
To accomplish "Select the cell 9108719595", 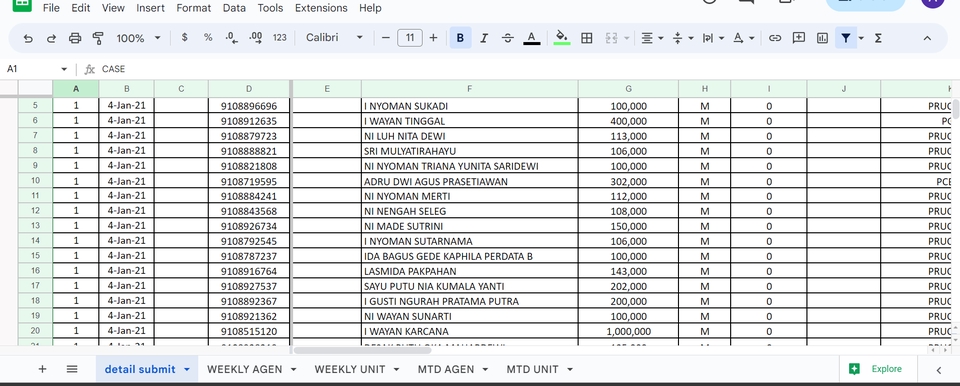I will [249, 181].
